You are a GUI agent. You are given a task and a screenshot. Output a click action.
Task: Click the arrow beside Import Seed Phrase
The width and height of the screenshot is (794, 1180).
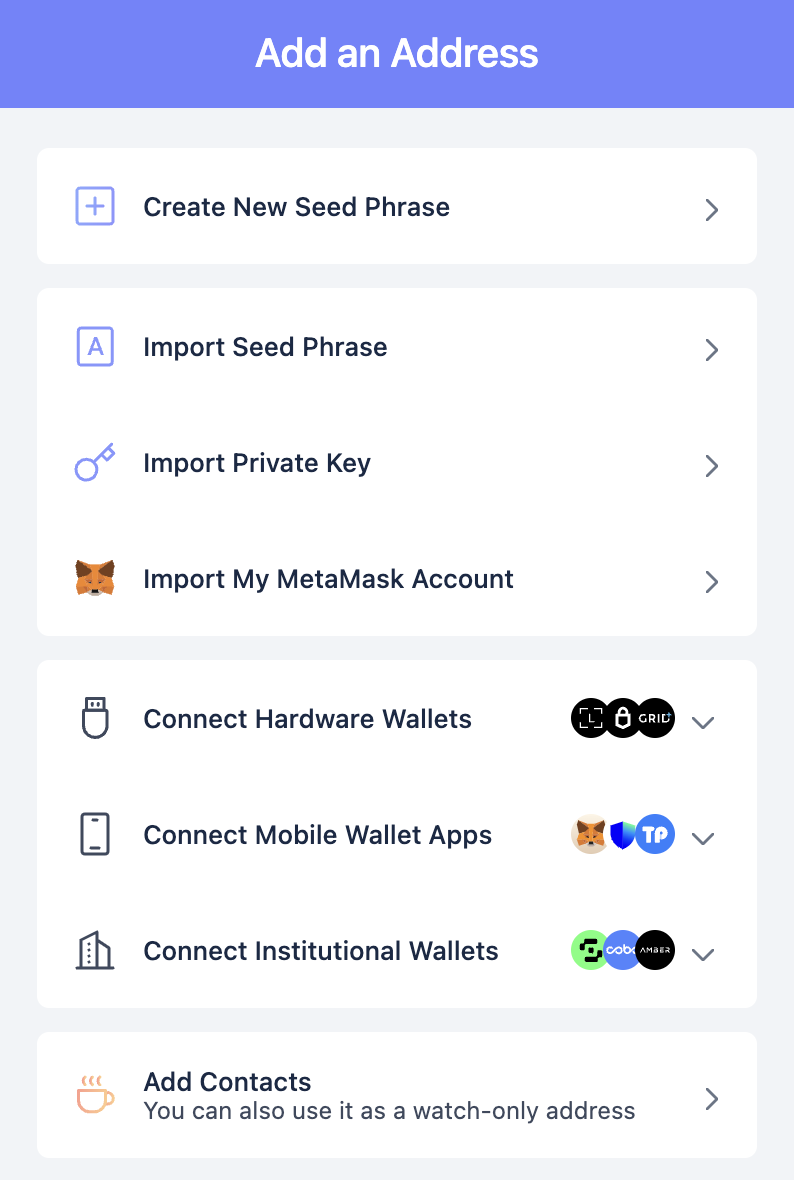pos(712,350)
